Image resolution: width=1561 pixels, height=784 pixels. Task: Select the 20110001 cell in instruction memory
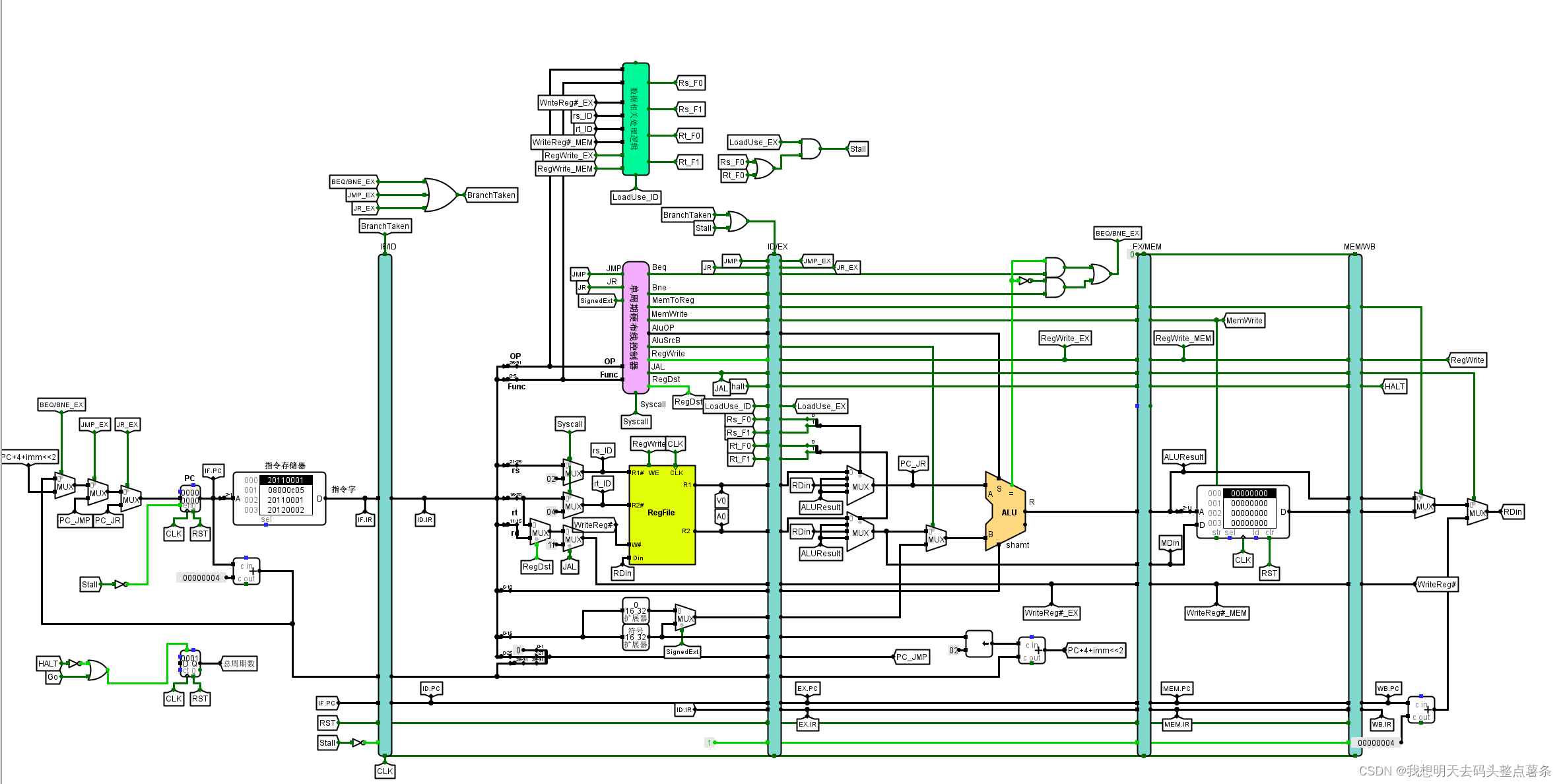pos(286,480)
